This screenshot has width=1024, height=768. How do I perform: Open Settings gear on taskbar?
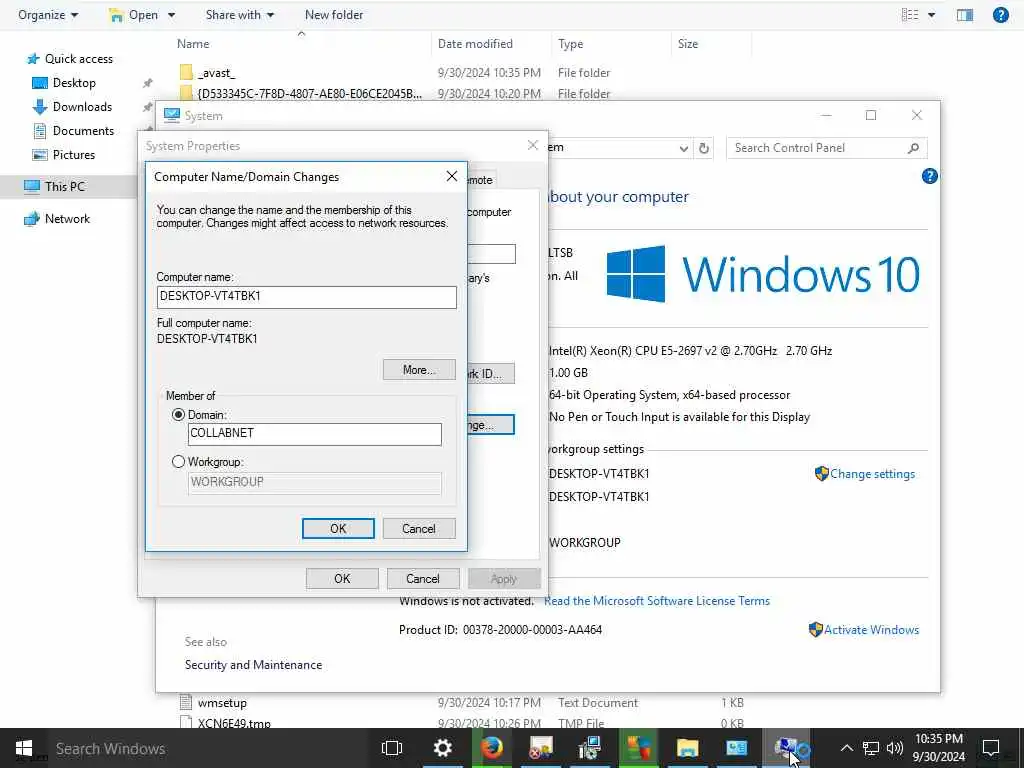(443, 748)
